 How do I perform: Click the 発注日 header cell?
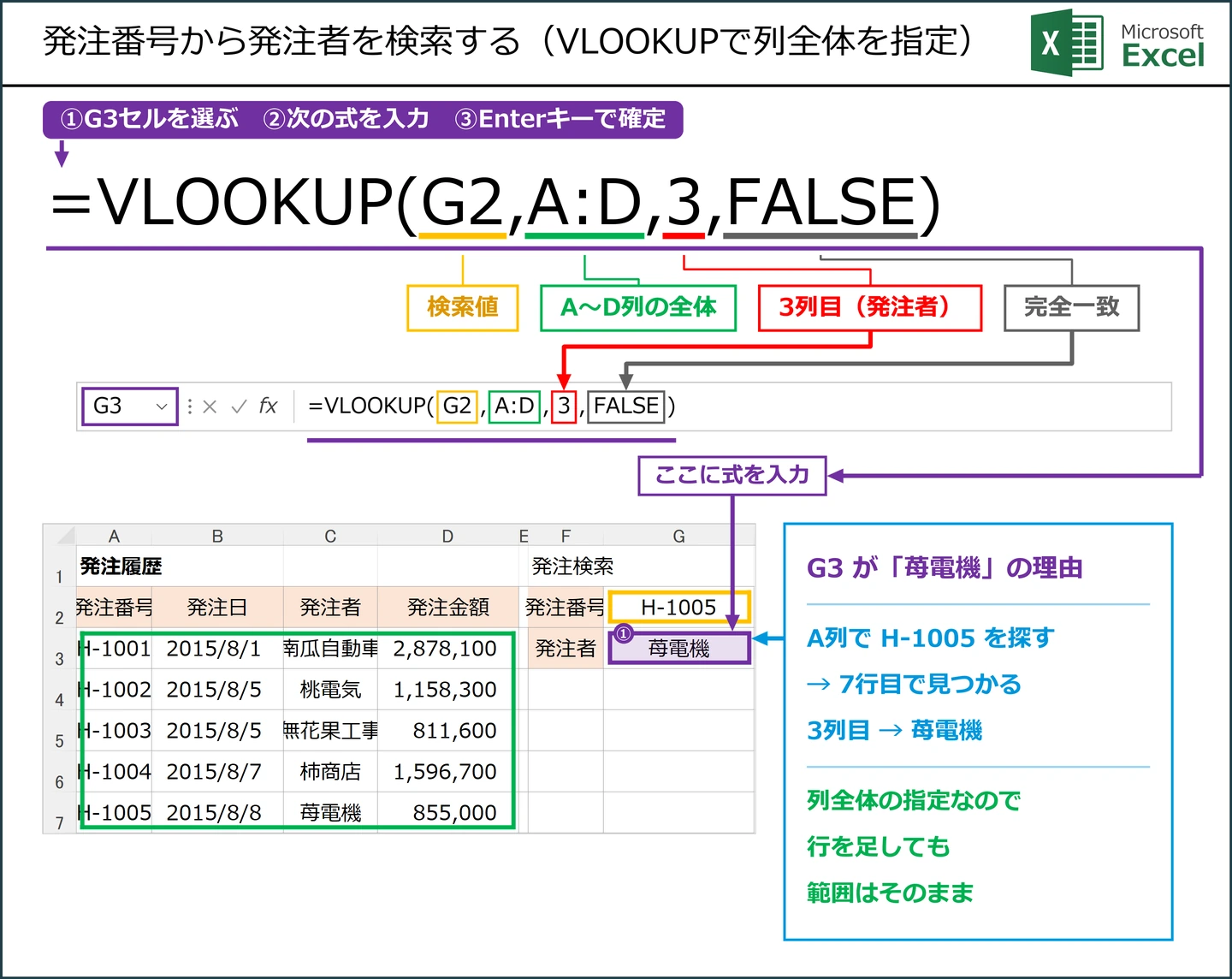click(x=217, y=608)
